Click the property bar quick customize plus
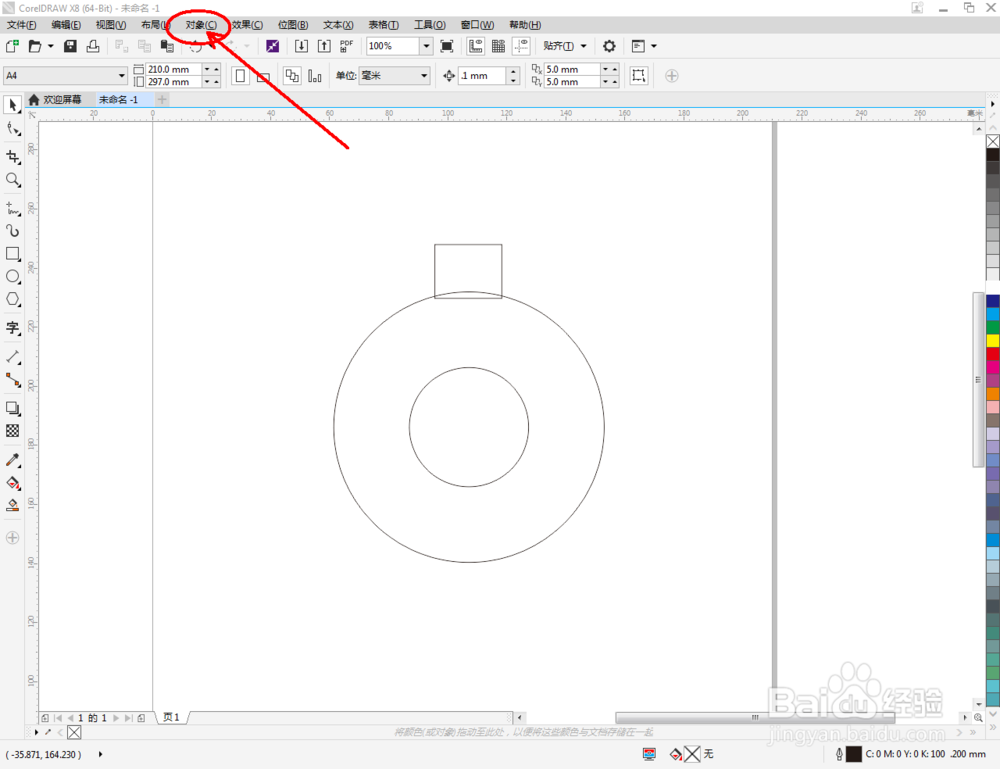The width and height of the screenshot is (1000, 769). tap(672, 76)
